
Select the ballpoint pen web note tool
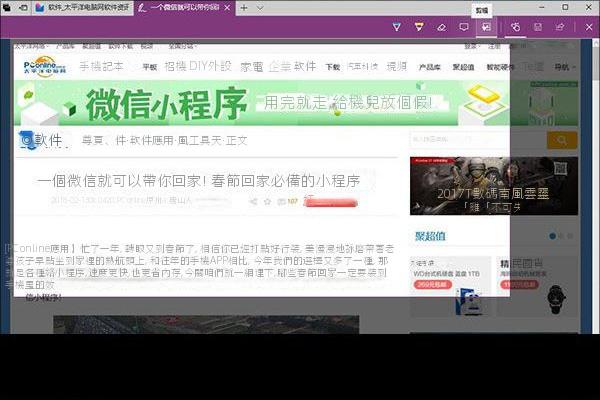pyautogui.click(x=397, y=27)
